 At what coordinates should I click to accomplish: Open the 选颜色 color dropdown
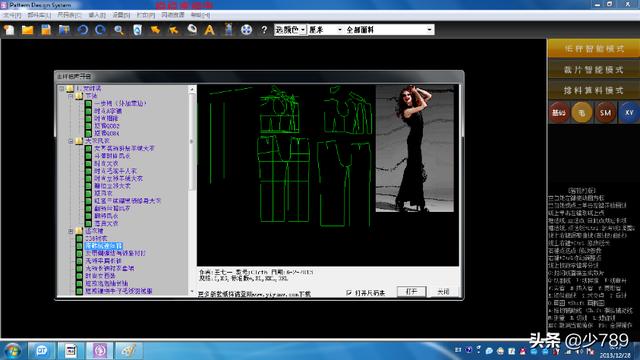click(x=290, y=30)
